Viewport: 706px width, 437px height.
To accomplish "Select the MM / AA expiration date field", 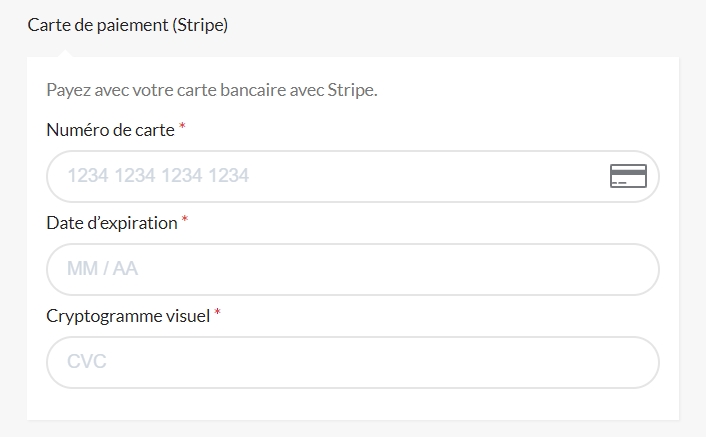I will click(353, 269).
